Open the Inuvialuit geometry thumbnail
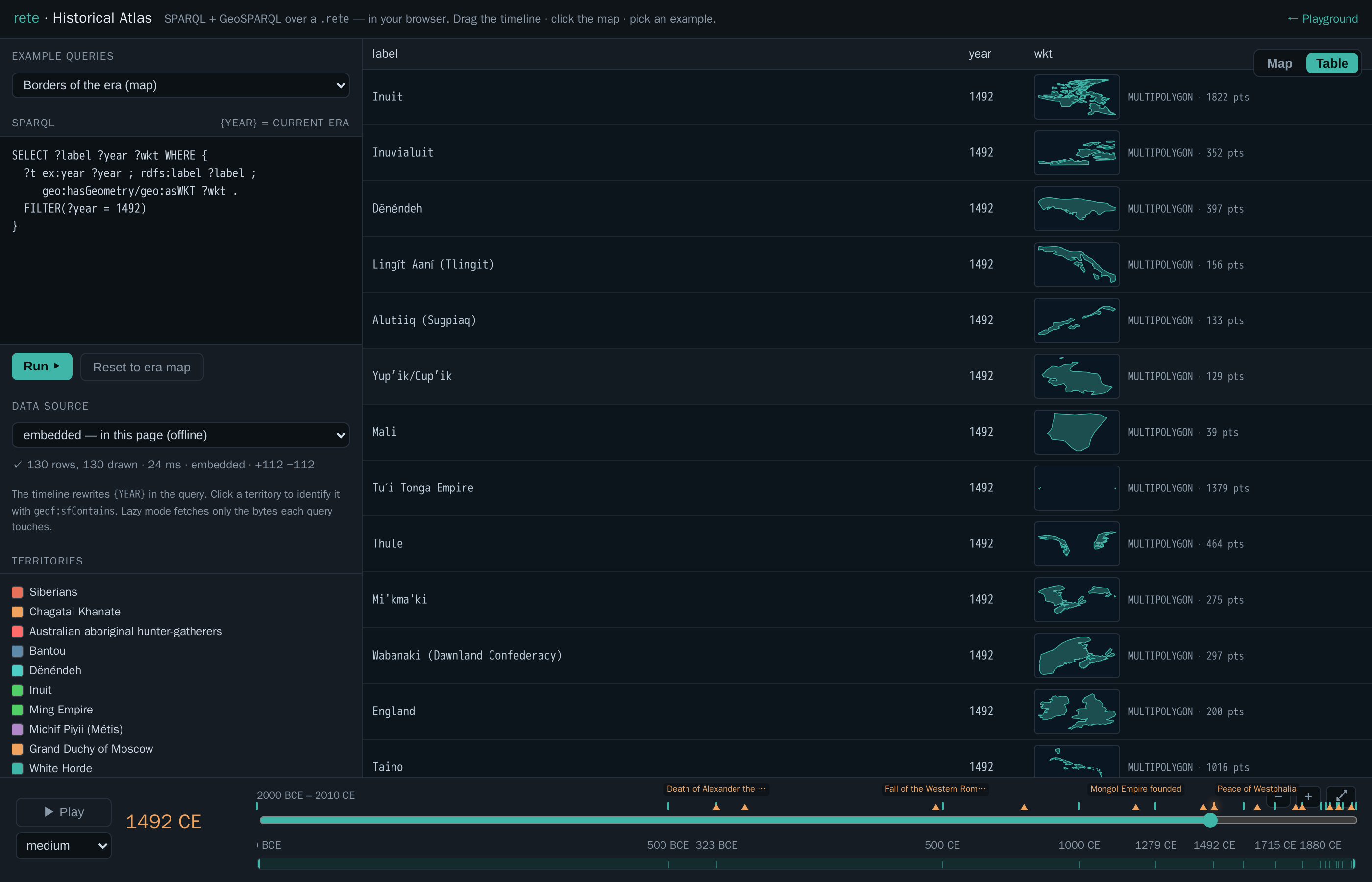Viewport: 1372px width, 882px height. click(x=1077, y=153)
